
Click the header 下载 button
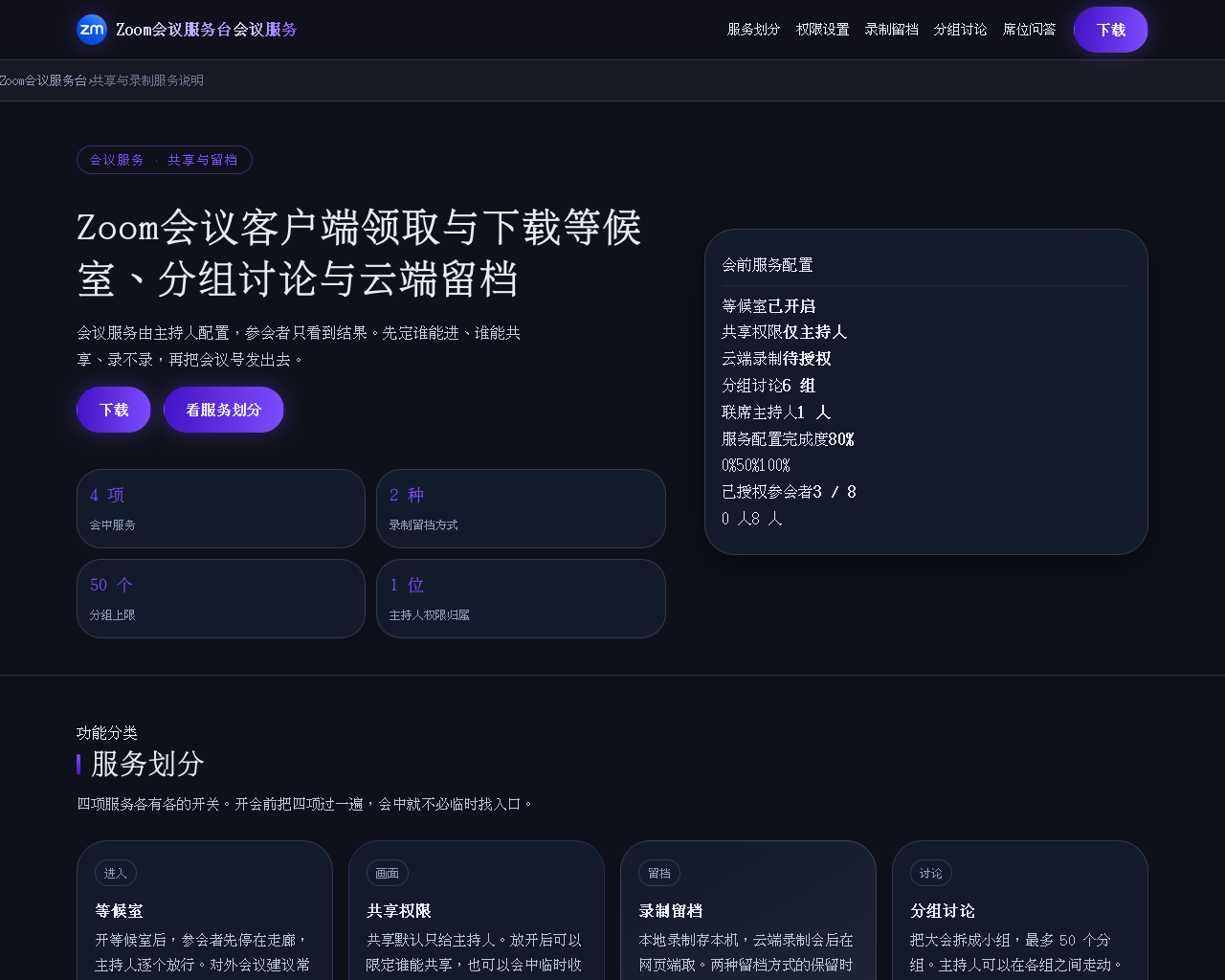(1110, 30)
